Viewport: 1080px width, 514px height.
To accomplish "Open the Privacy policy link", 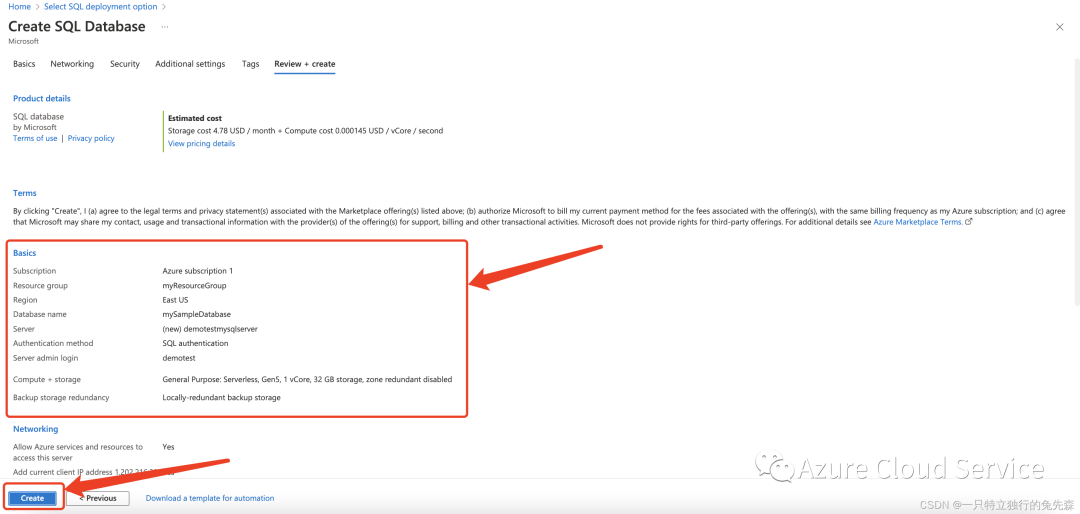I will coord(91,138).
